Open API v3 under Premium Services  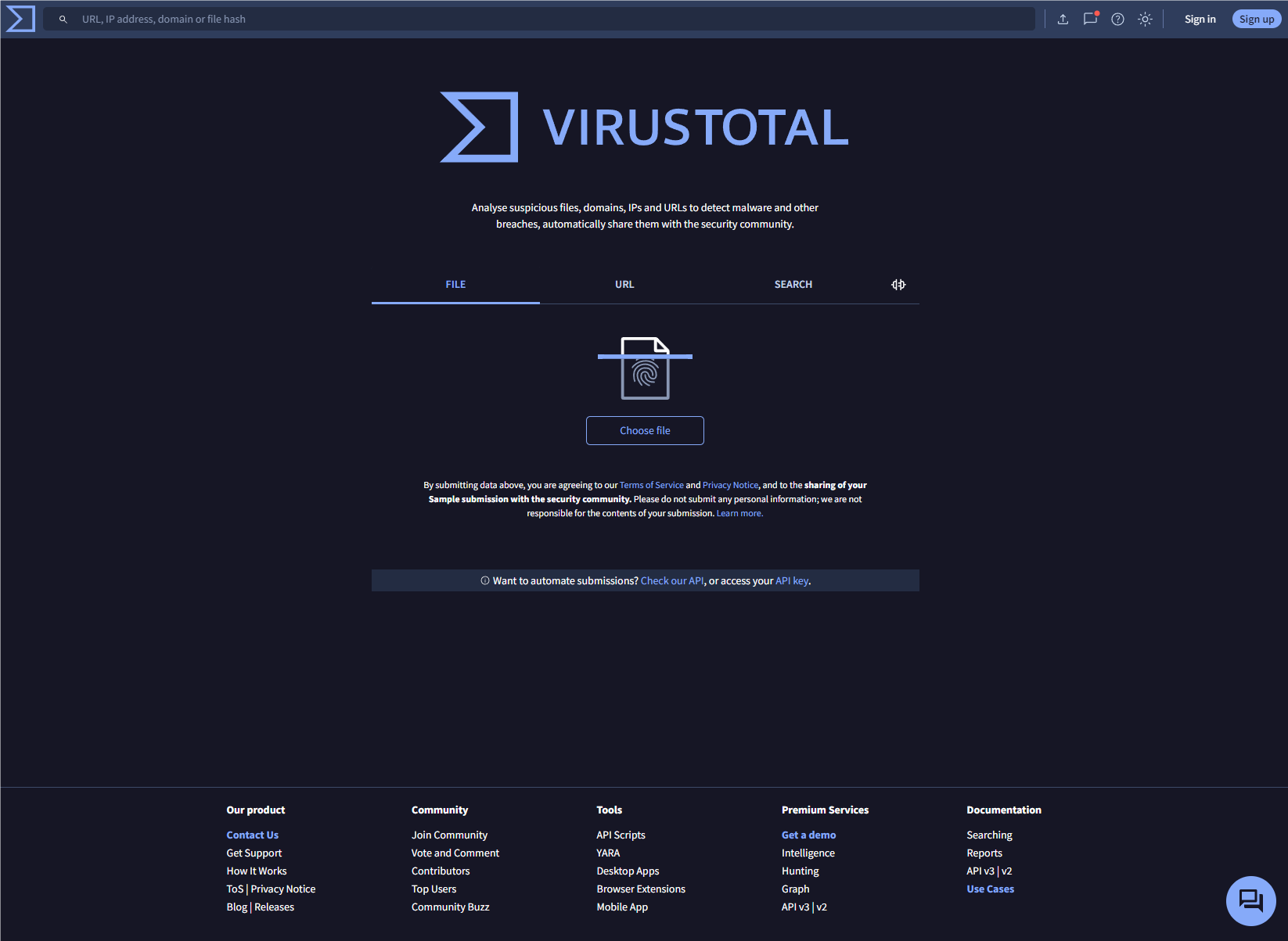(x=795, y=907)
